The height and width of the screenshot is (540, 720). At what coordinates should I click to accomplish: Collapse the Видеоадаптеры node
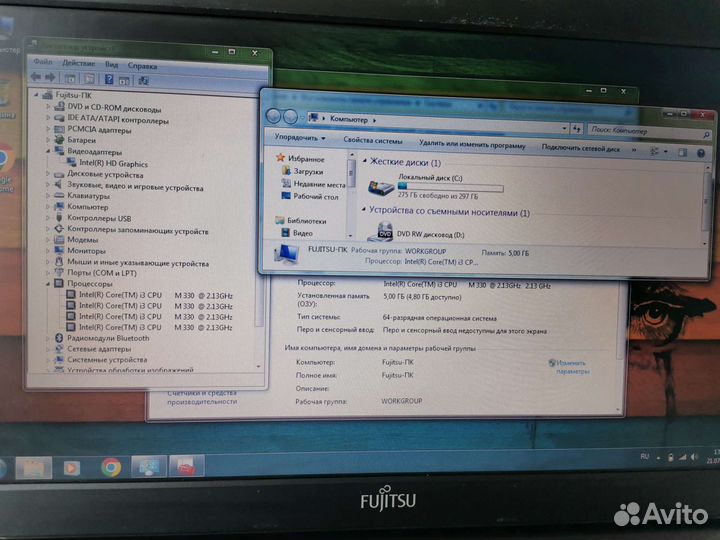coord(48,151)
